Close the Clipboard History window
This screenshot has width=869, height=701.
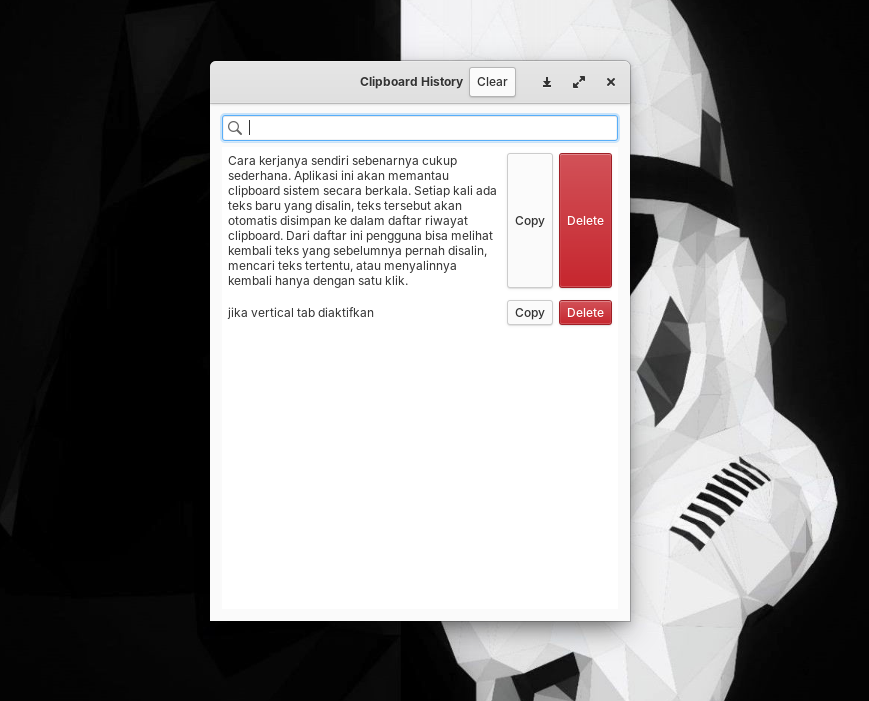pyautogui.click(x=611, y=82)
